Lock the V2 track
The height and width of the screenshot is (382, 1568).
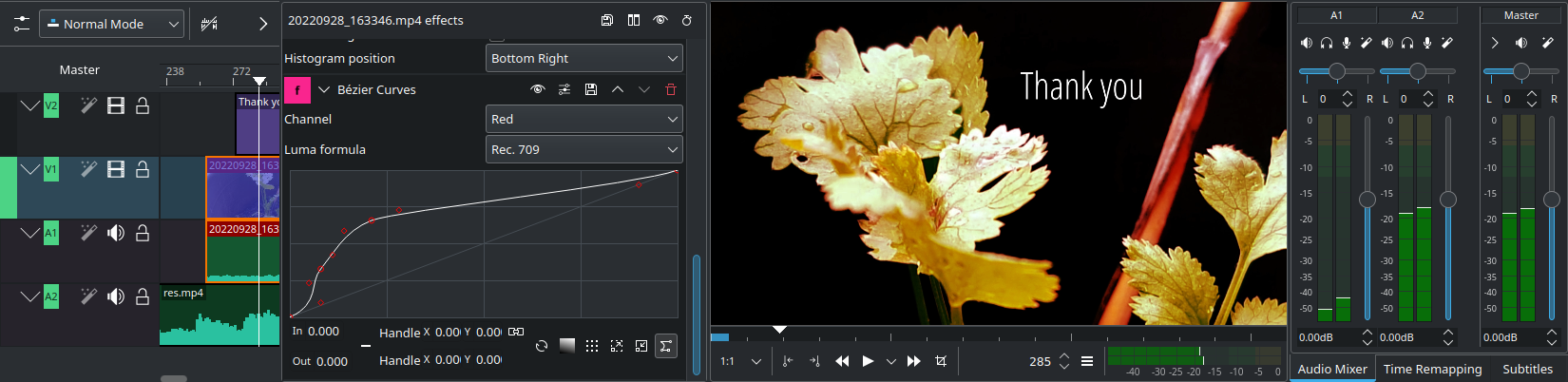tap(143, 106)
